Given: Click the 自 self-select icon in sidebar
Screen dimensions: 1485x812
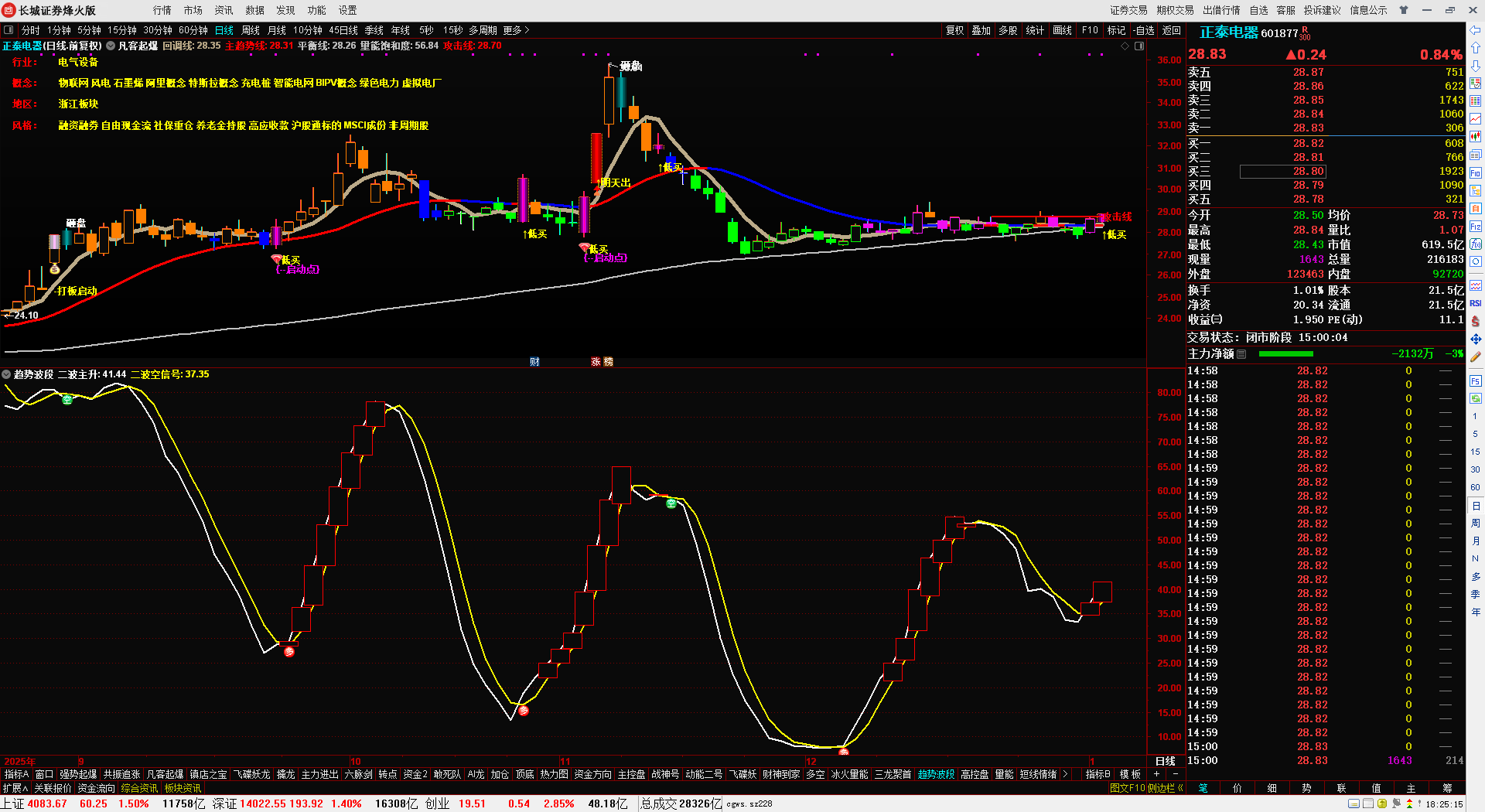Looking at the screenshot, I should [1476, 208].
